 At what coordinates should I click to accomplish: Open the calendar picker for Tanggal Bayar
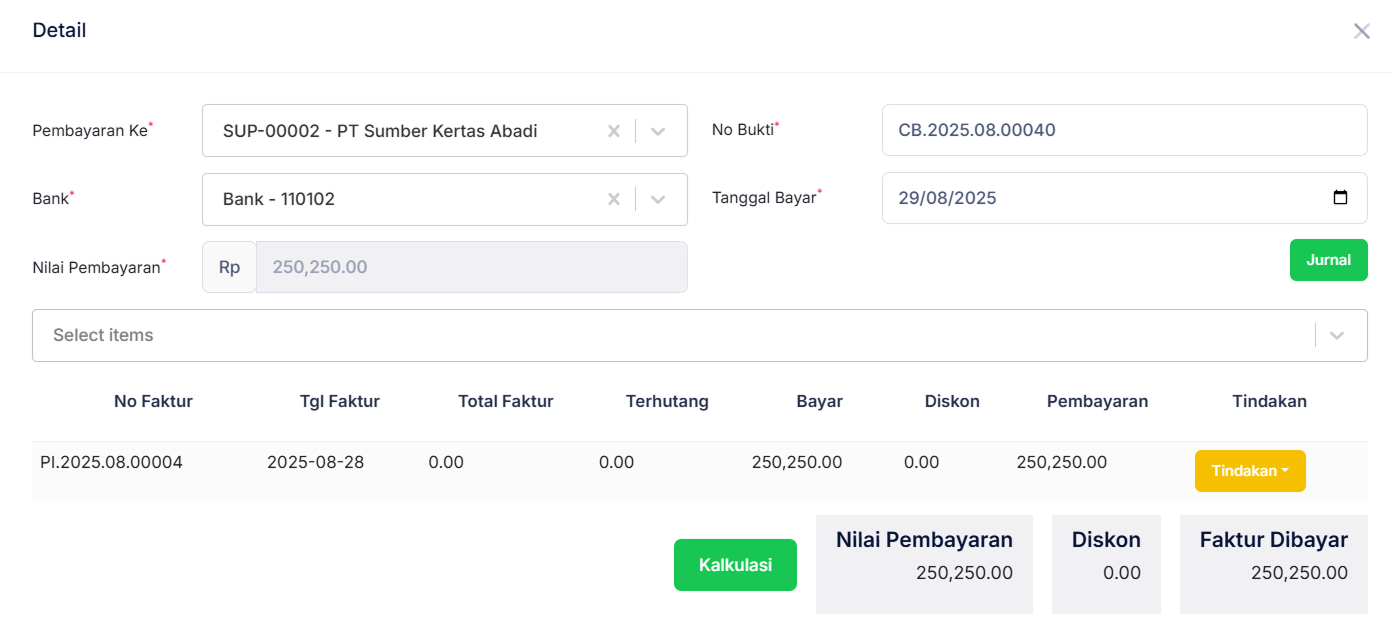tap(1341, 198)
